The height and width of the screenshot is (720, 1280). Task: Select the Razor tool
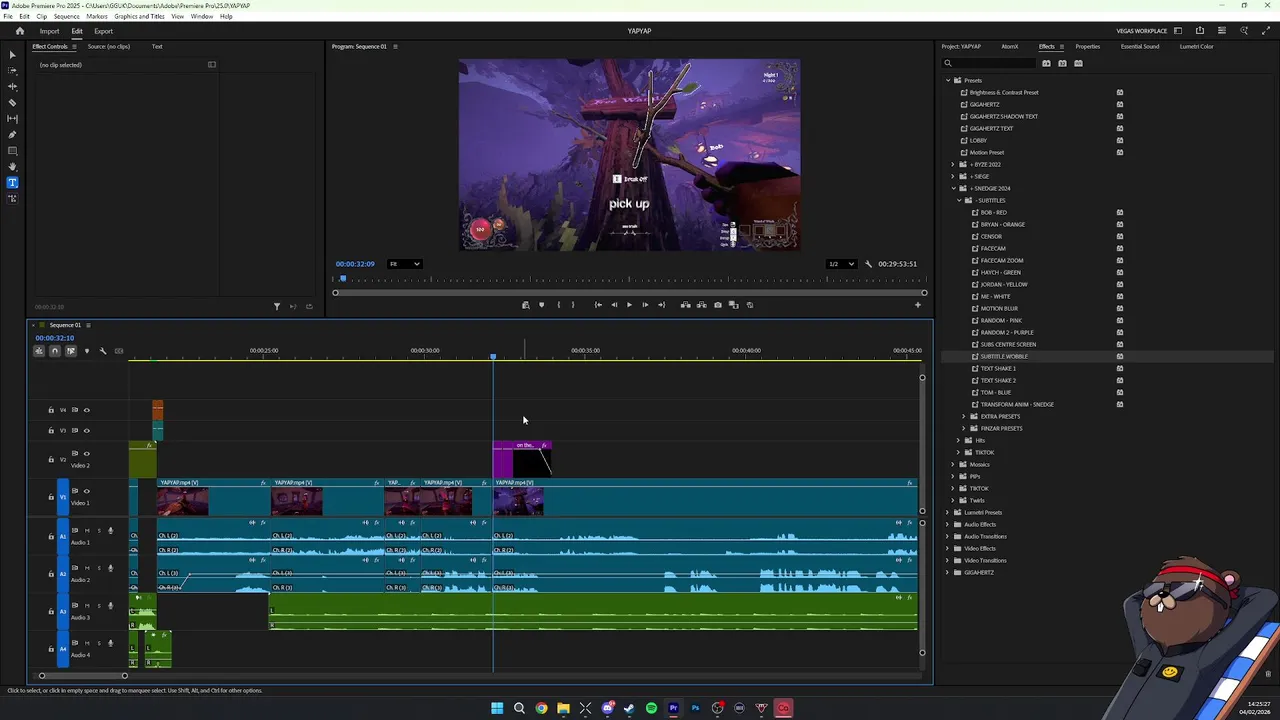coord(12,103)
